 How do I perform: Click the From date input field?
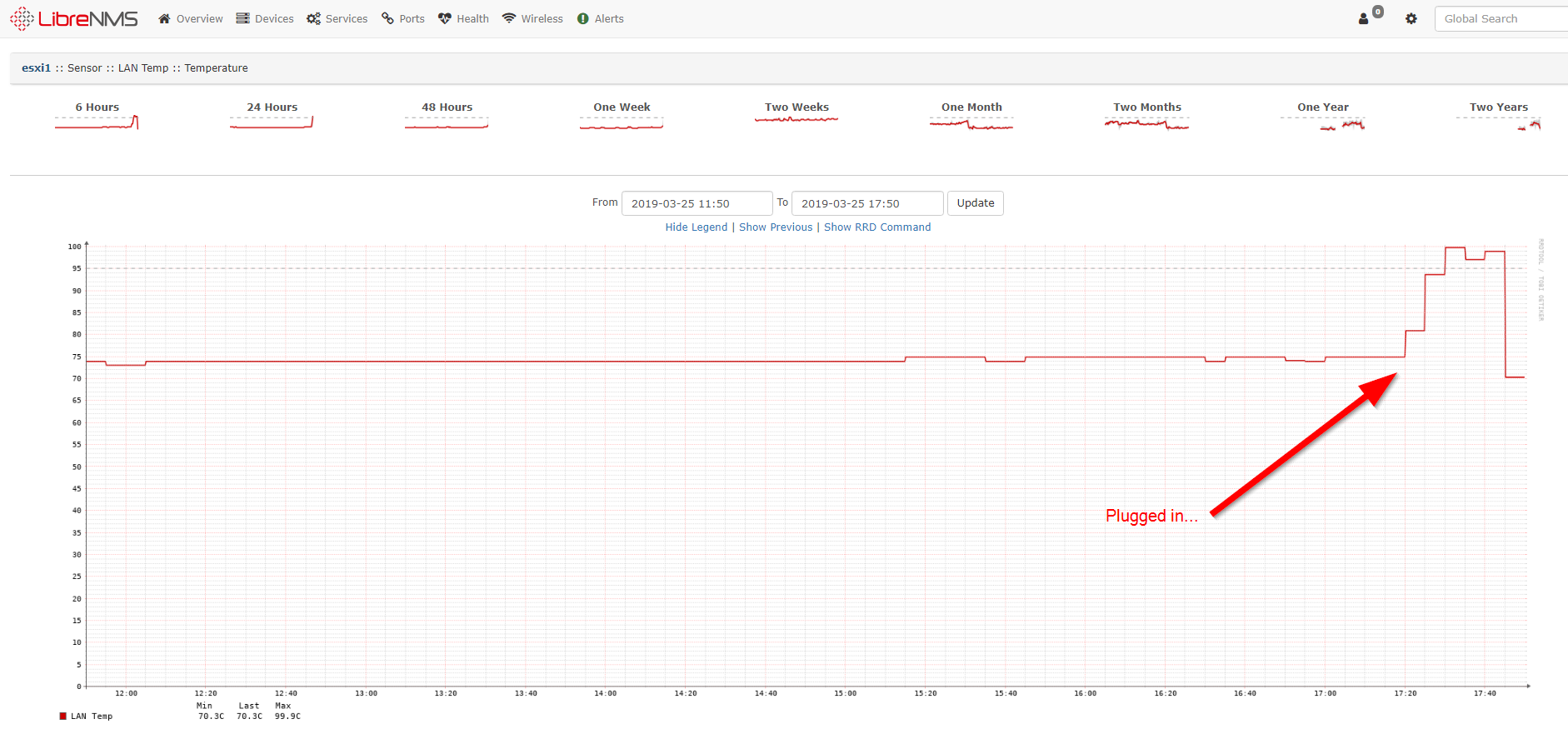tap(697, 203)
